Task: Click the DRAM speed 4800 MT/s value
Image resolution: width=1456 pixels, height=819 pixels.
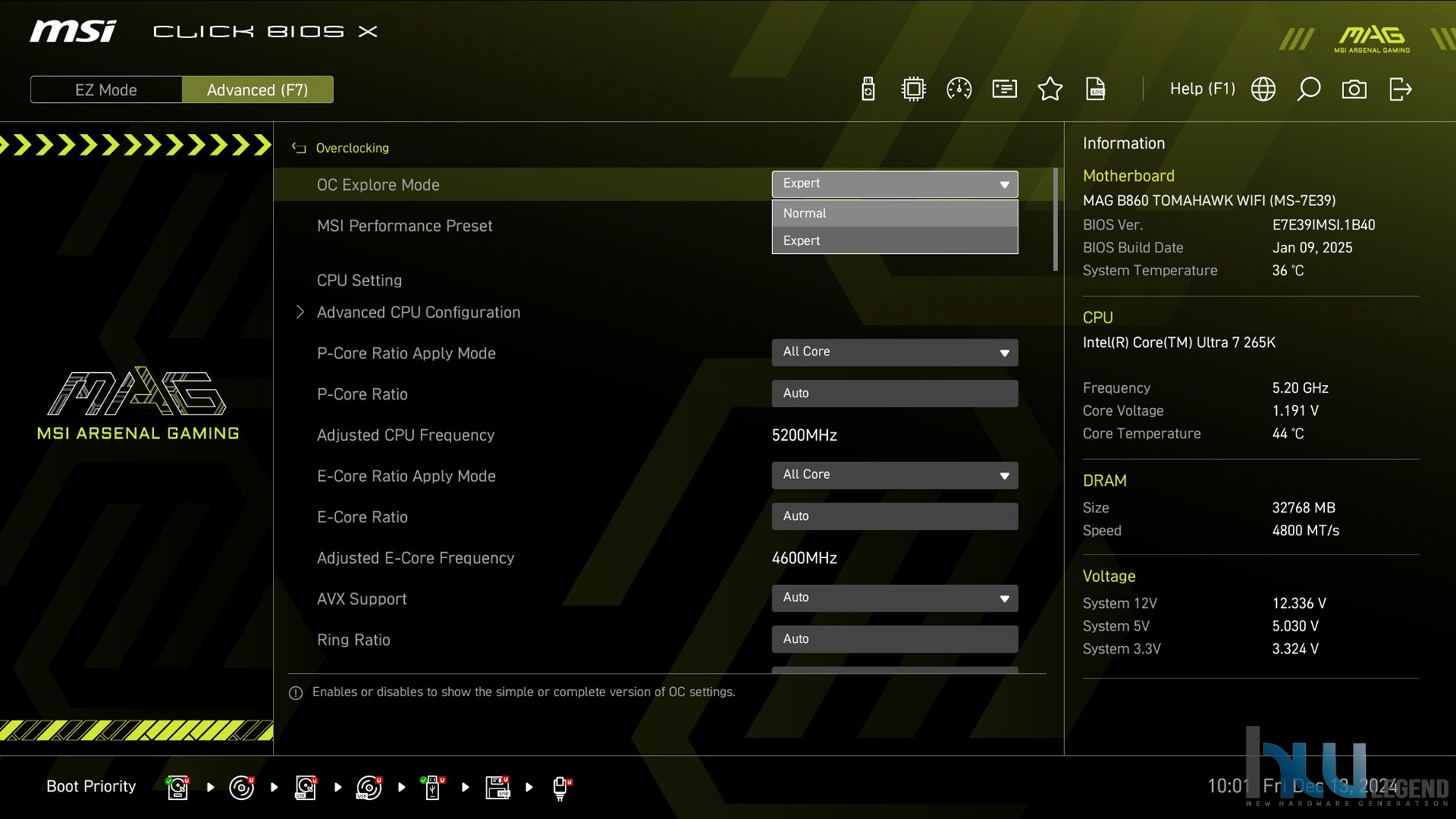Action: [1305, 531]
